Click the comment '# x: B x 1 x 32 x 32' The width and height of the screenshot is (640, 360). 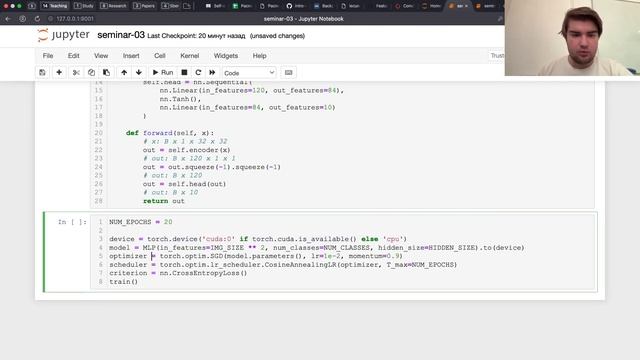(x=185, y=142)
